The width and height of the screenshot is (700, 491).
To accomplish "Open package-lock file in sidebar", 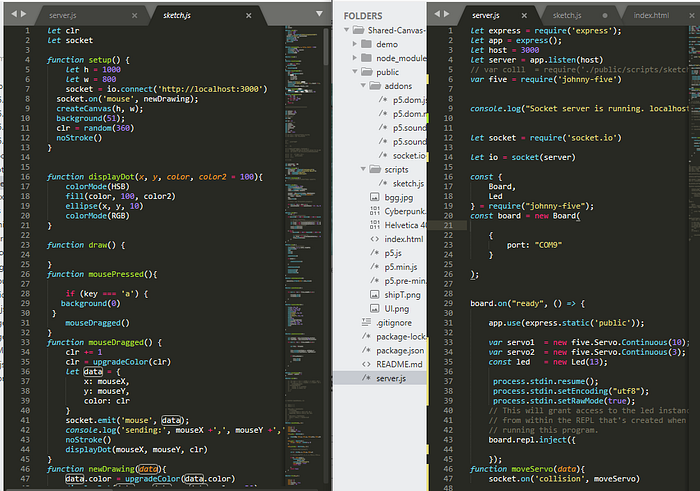I will pos(401,337).
